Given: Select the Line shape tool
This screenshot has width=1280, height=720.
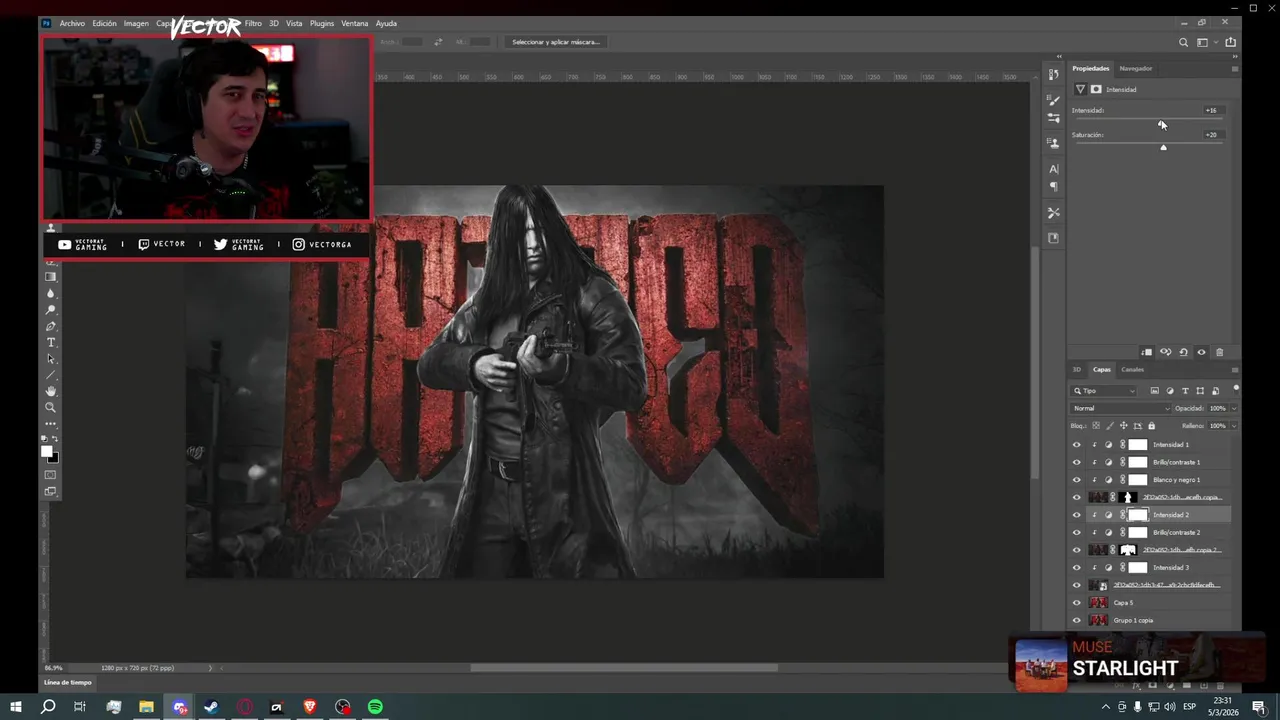Looking at the screenshot, I should point(51,375).
